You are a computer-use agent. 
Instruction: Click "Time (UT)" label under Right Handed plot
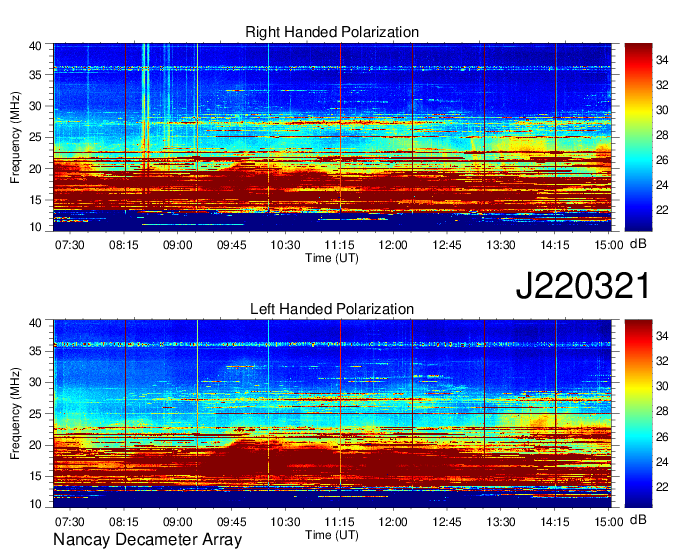click(332, 258)
